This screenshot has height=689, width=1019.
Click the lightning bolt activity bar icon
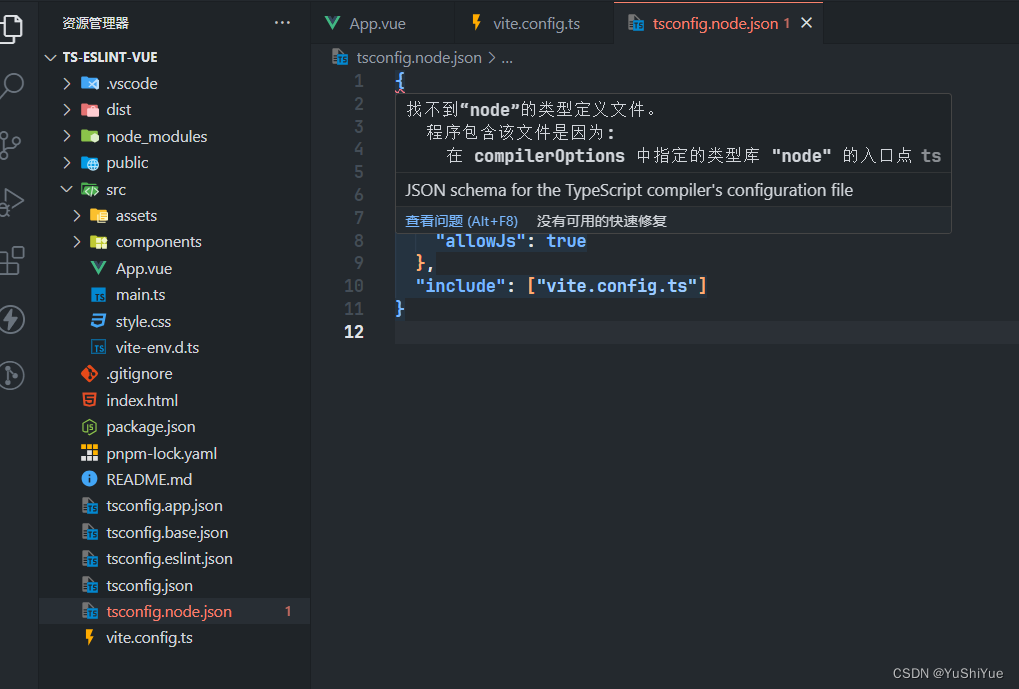click(x=11, y=320)
